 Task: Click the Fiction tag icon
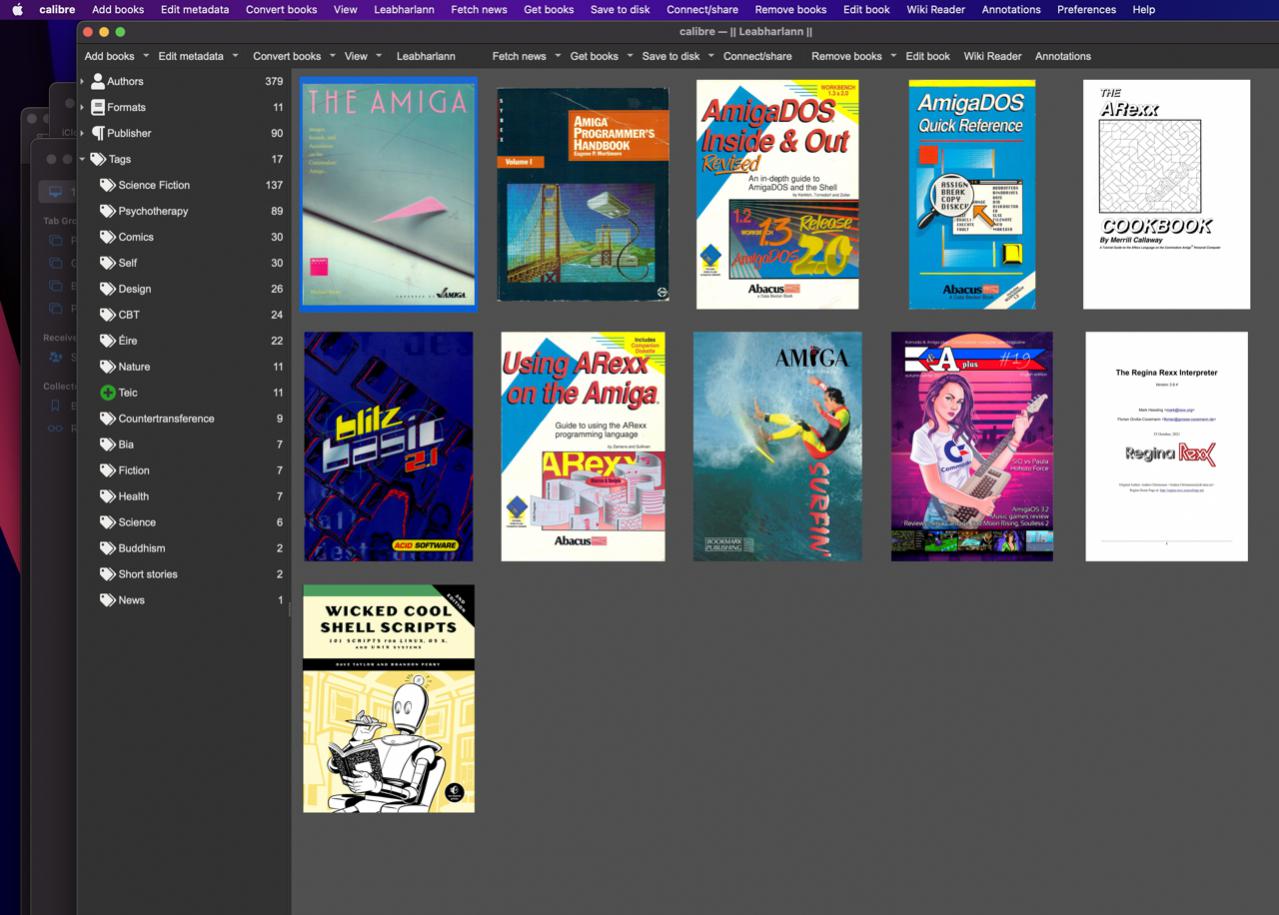[108, 471]
